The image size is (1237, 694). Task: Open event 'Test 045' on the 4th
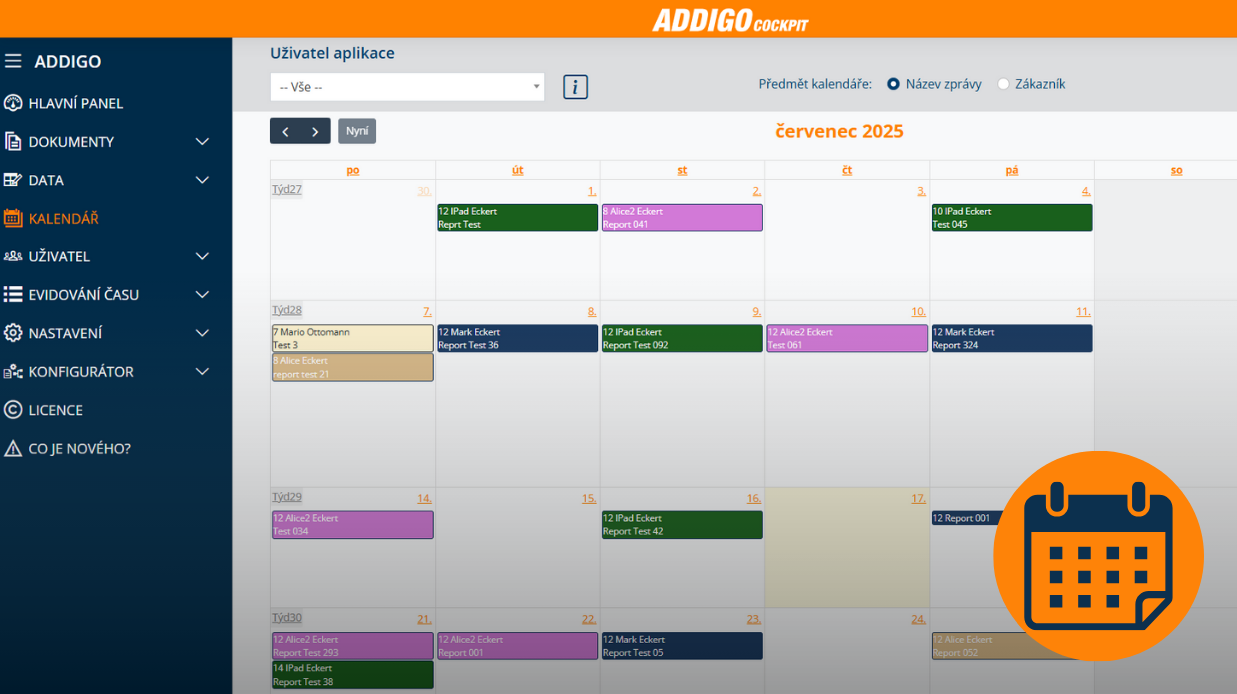point(1012,218)
